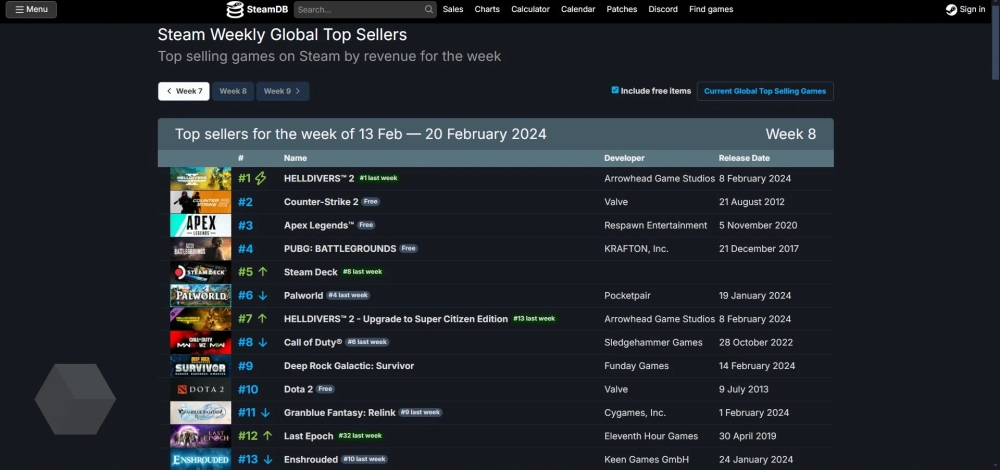The width and height of the screenshot is (1000, 470).
Task: Click the Steam Deck logo thumbnail
Action: click(200, 272)
